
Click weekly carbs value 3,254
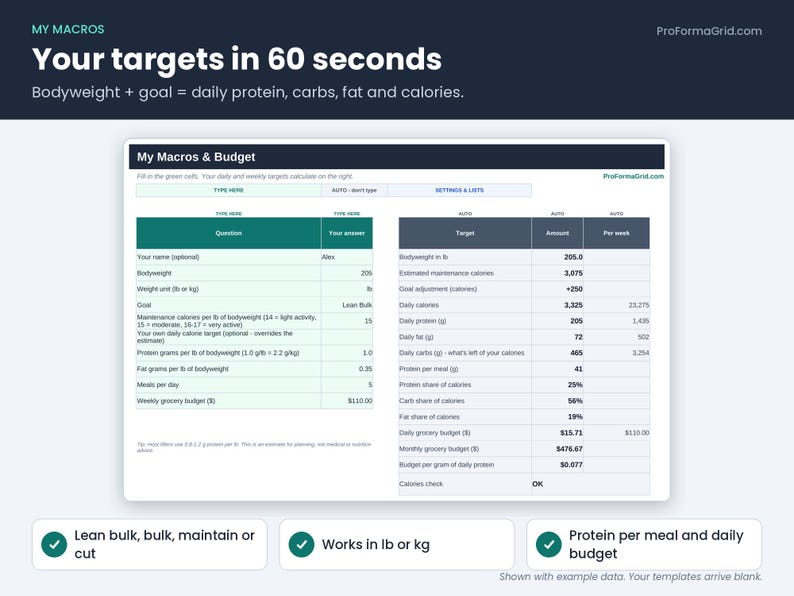tap(616, 353)
